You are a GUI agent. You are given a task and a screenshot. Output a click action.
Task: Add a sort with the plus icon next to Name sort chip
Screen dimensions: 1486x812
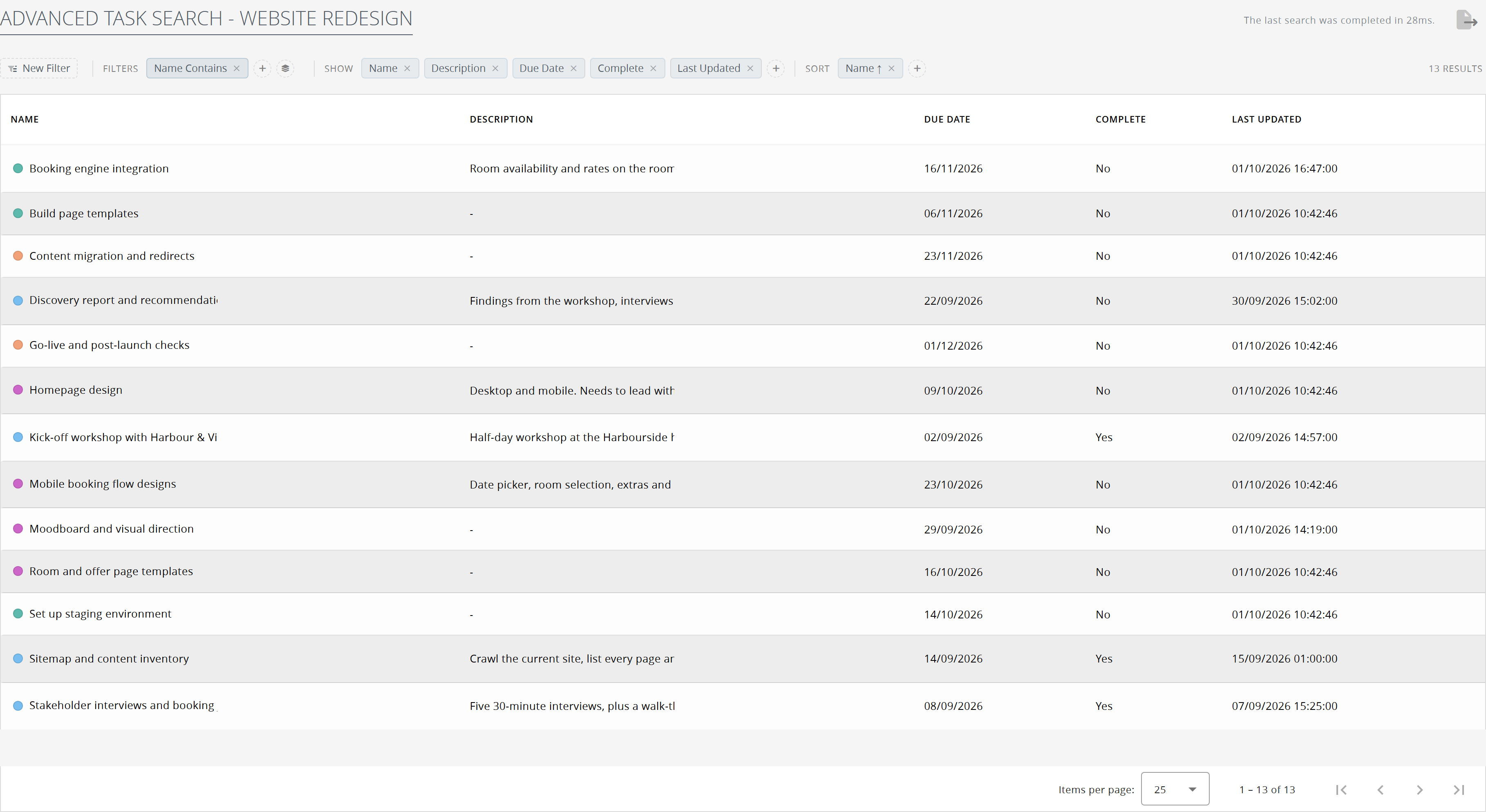pos(917,68)
